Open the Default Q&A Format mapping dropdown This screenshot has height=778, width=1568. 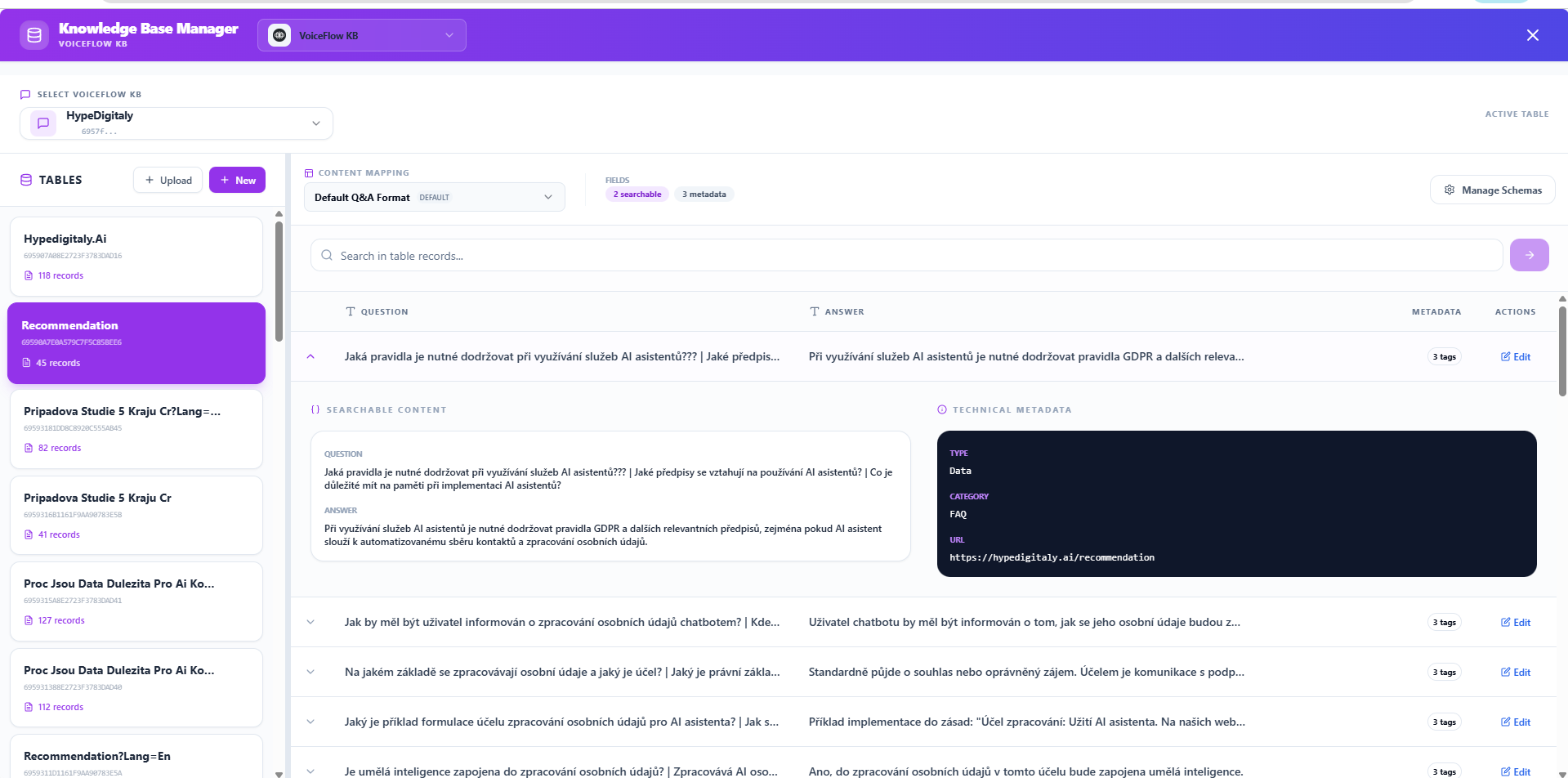tap(434, 196)
